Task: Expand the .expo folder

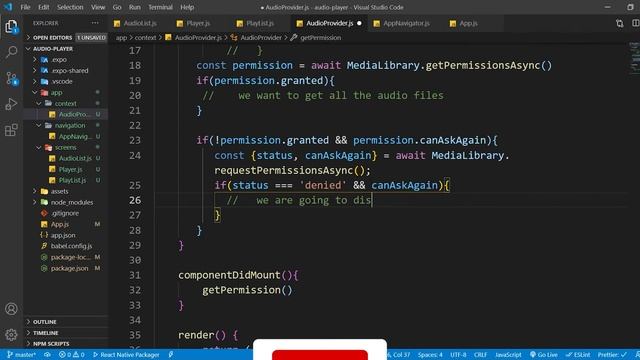Action: (x=59, y=60)
